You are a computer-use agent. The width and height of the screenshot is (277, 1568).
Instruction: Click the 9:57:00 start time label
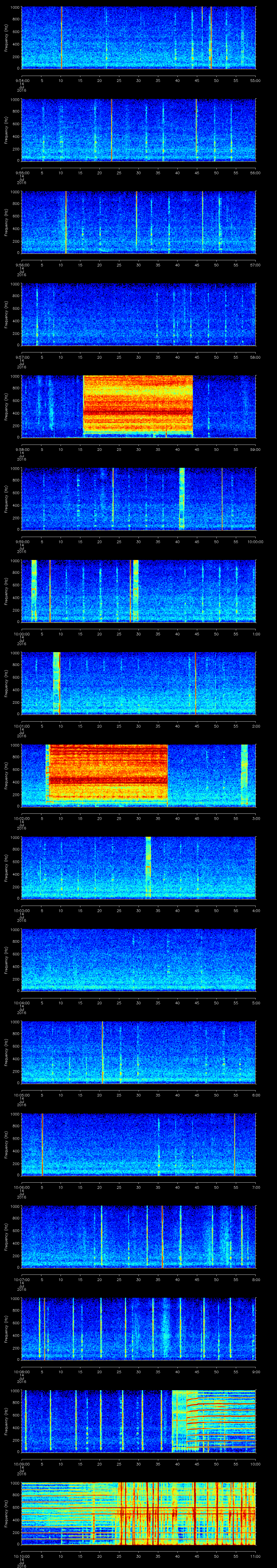pyautogui.click(x=22, y=357)
